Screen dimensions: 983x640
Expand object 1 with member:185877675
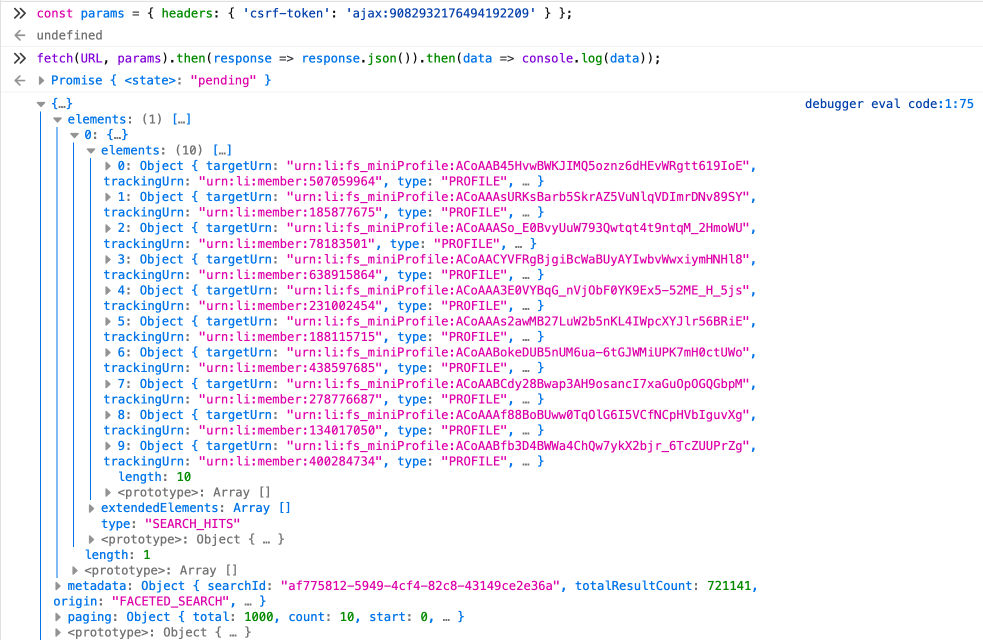point(108,197)
